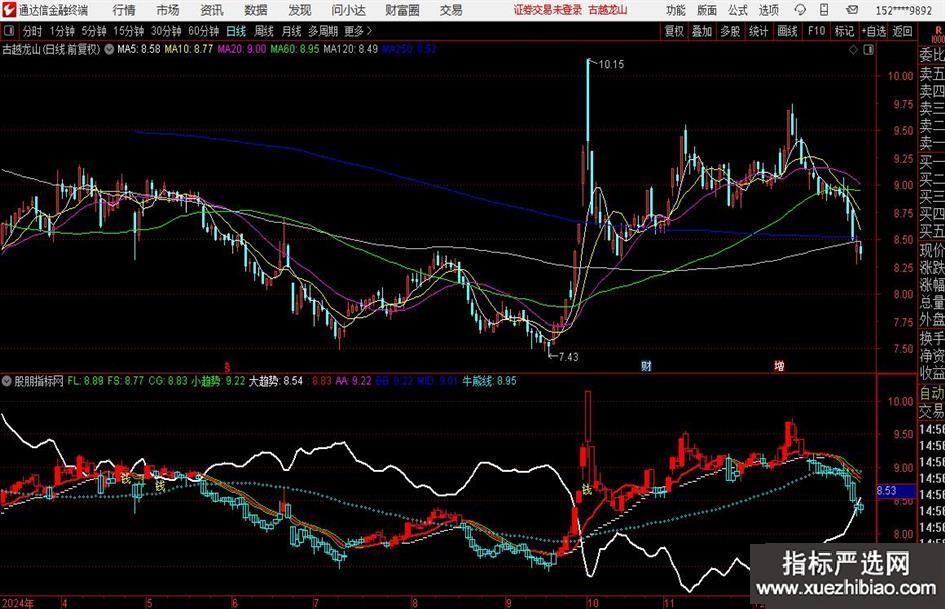Click the 统计 button
Image resolution: width=945 pixels, height=609 pixels.
[758, 31]
